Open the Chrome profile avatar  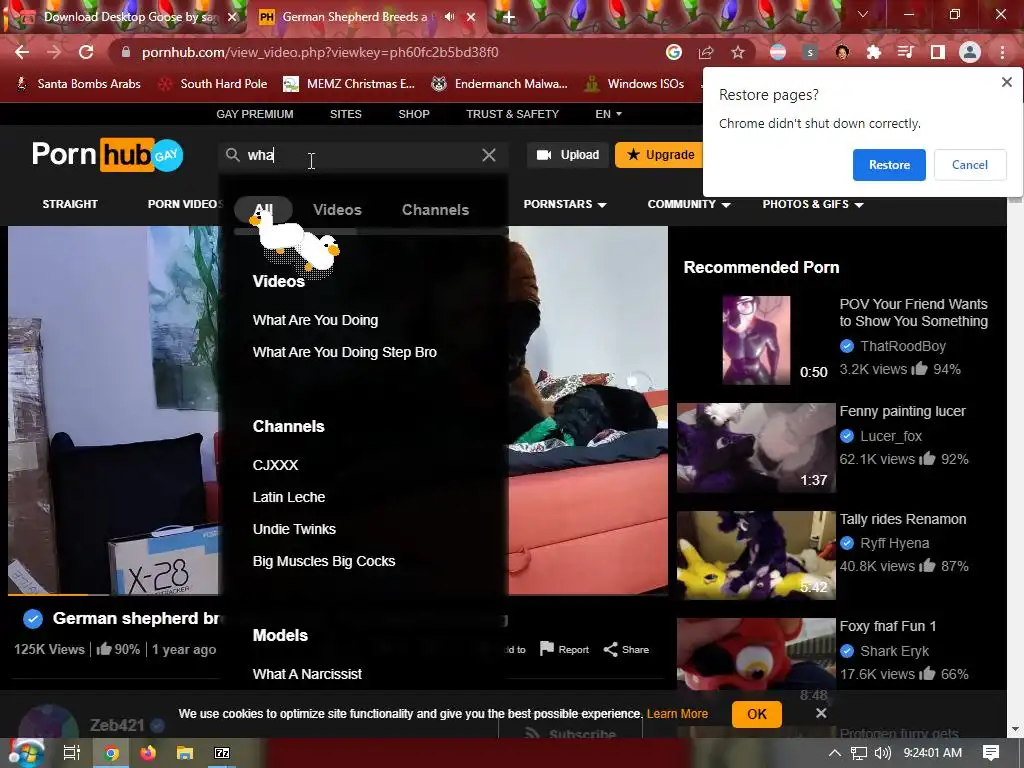(970, 52)
